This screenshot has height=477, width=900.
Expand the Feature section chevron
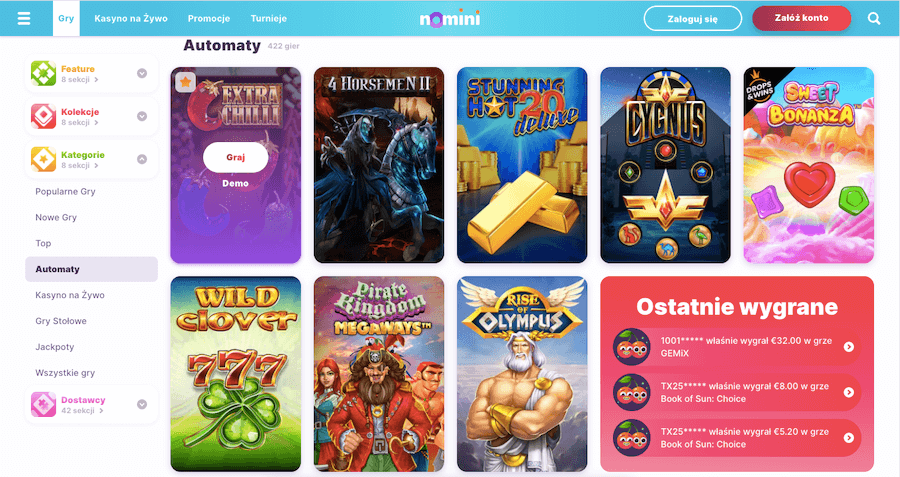[x=142, y=73]
